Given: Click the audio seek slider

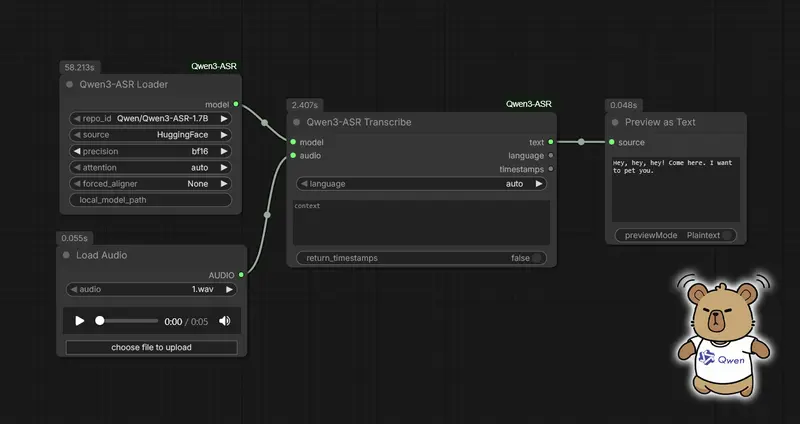Looking at the screenshot, I should coord(128,321).
